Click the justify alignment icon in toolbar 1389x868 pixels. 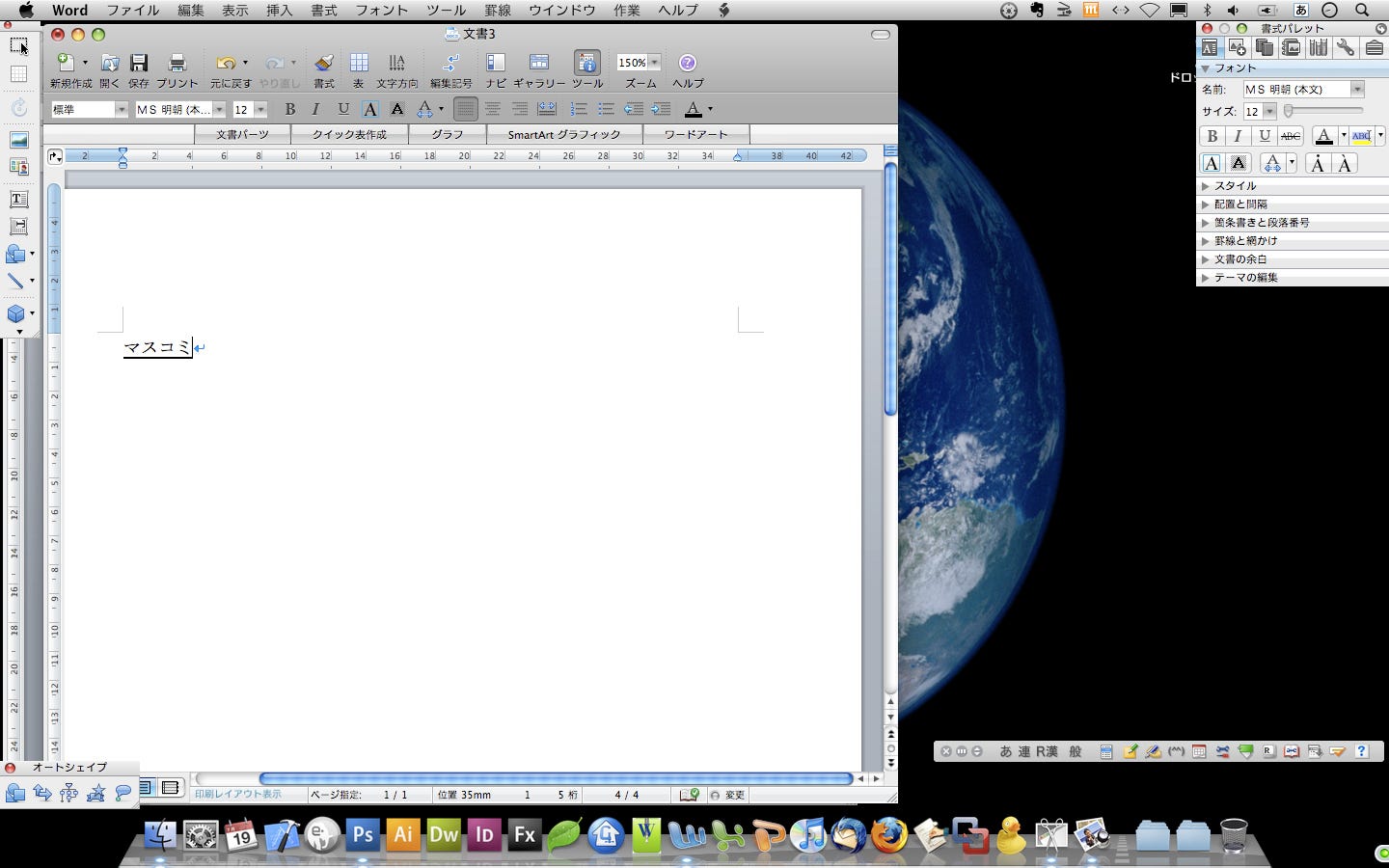[465, 109]
